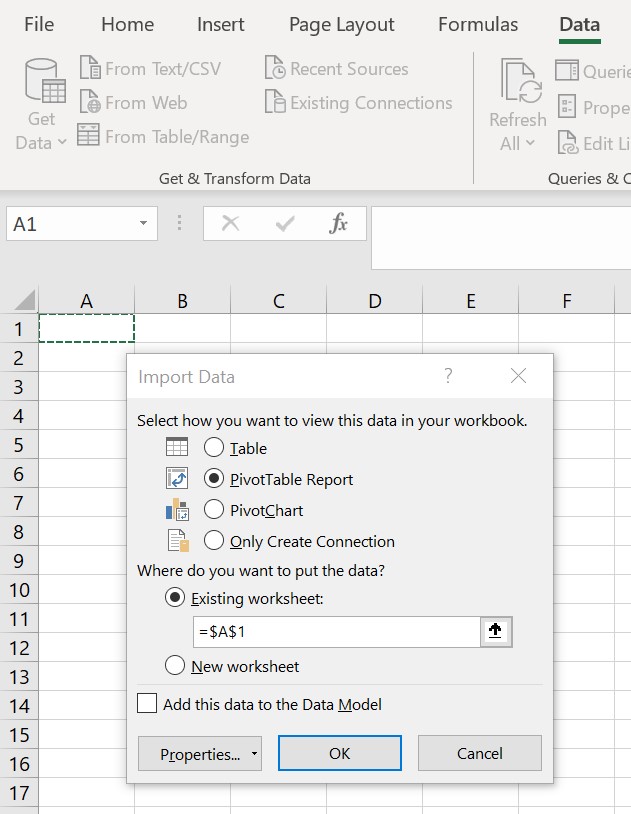Click the Insert Function fx icon
This screenshot has height=814, width=631.
338,224
